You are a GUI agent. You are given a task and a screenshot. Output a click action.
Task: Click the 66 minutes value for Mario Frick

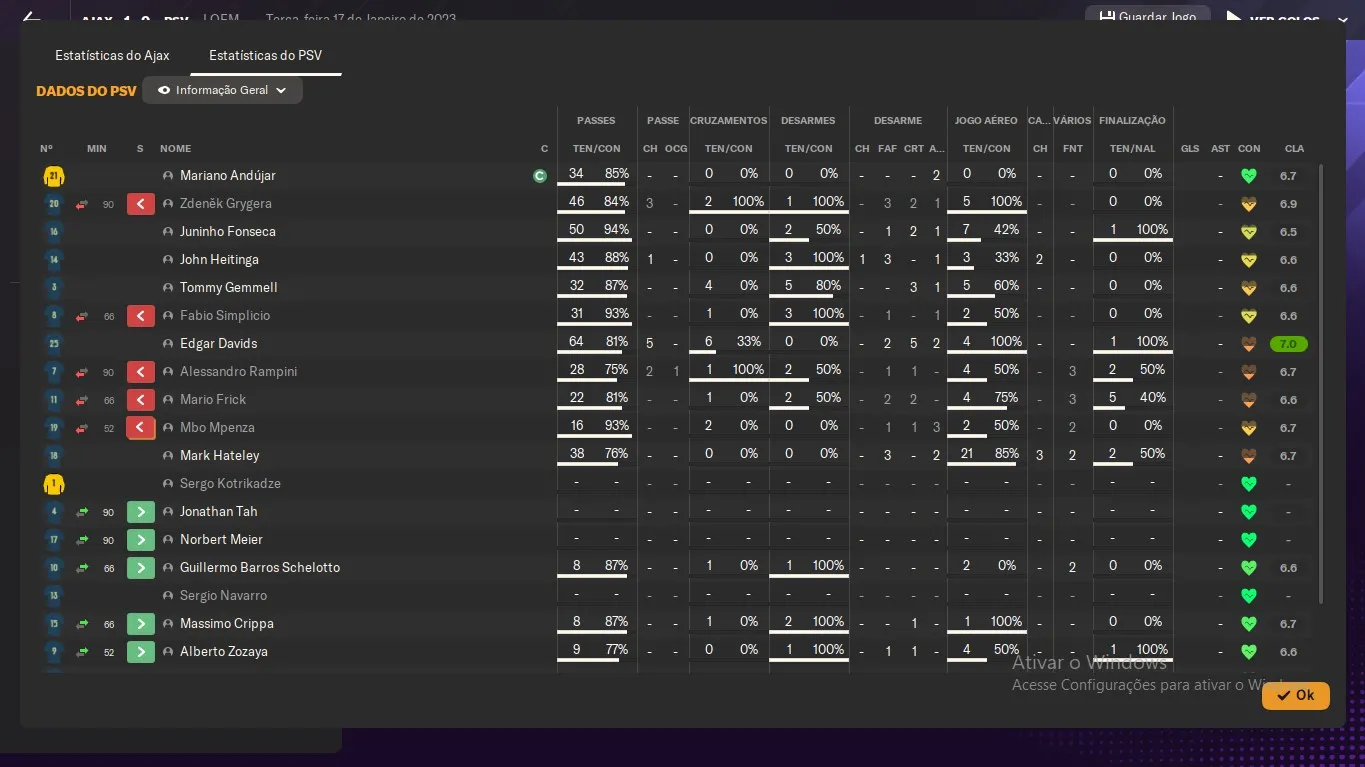click(109, 400)
